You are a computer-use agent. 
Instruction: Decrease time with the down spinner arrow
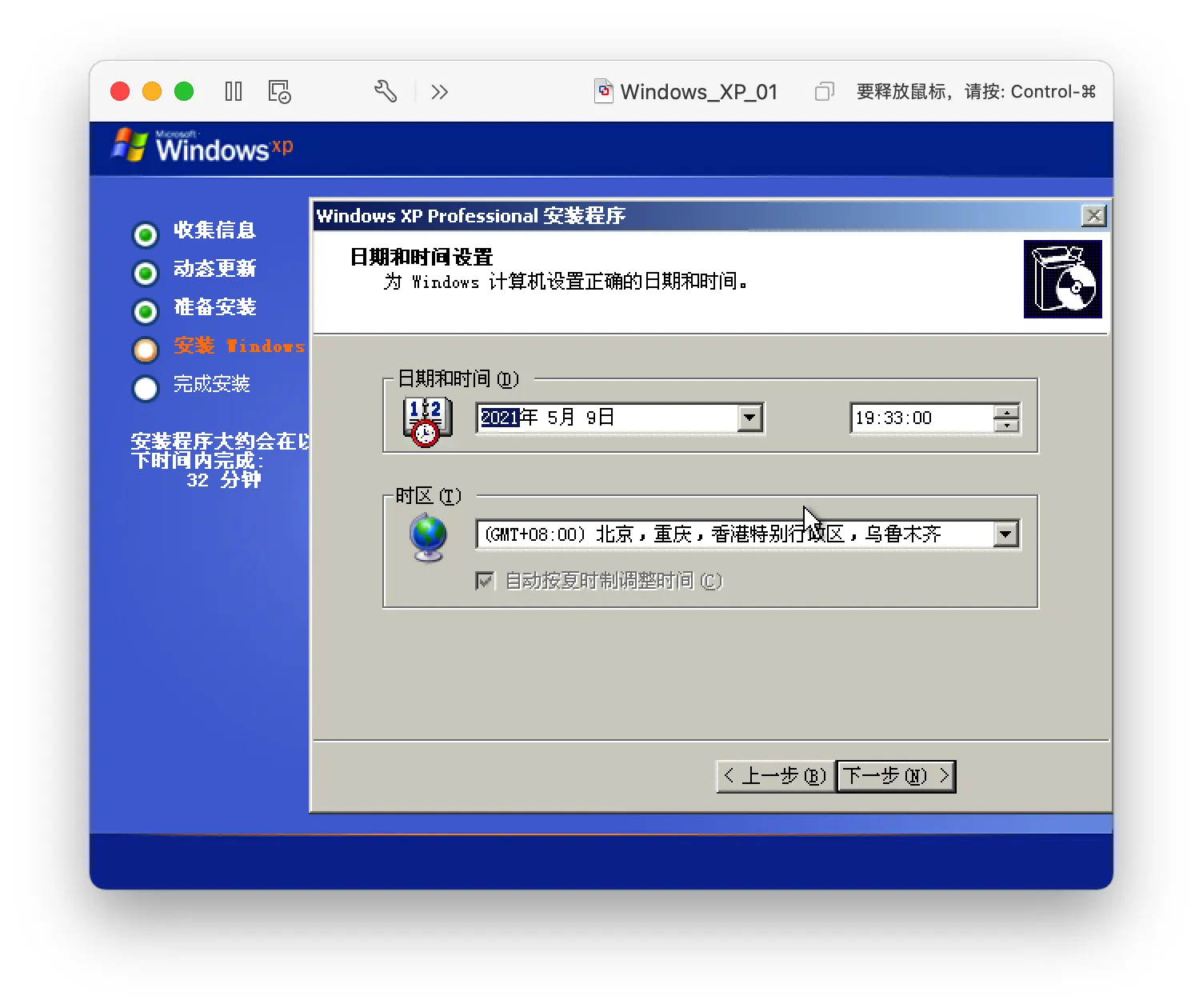pyautogui.click(x=1006, y=425)
